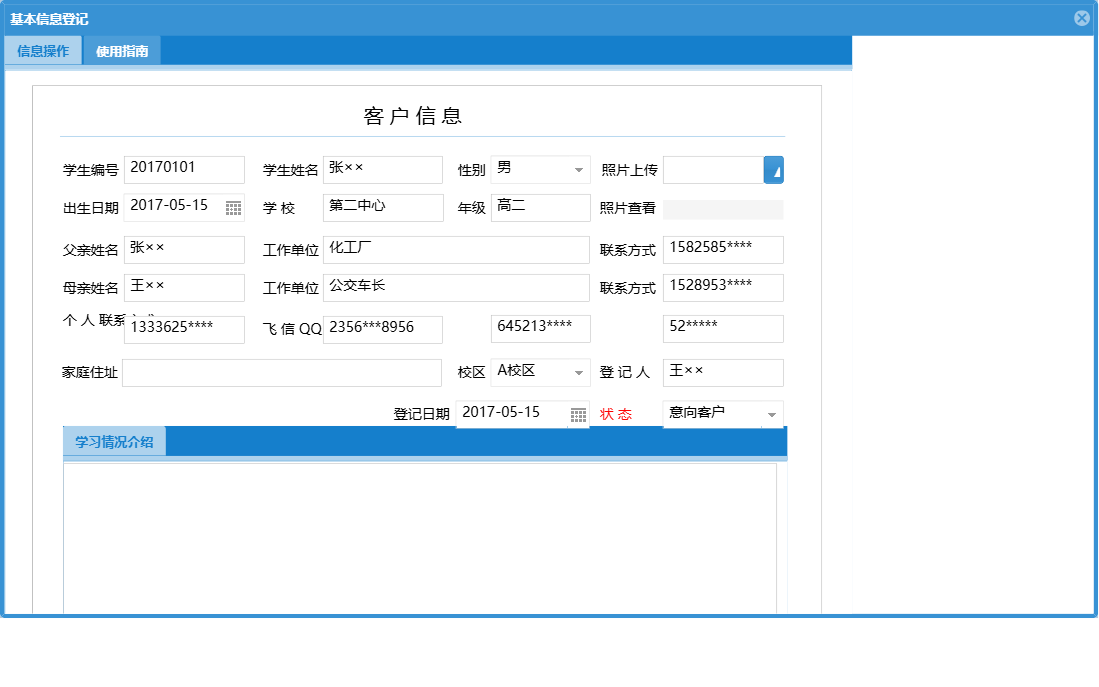Open the calendar picker for 出生日期
Image resolution: width=1099 pixels, height=687 pixels.
tap(235, 207)
